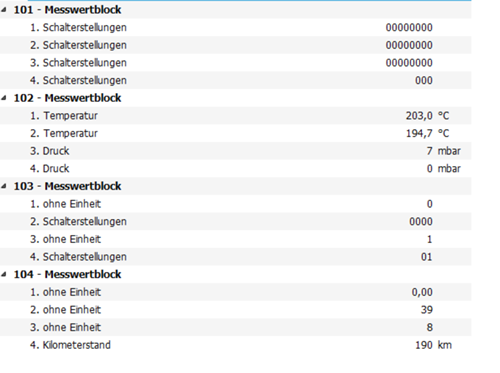Select 1. ohne Einheit in block 103
This screenshot has height=373, width=500.
[x=236, y=204]
